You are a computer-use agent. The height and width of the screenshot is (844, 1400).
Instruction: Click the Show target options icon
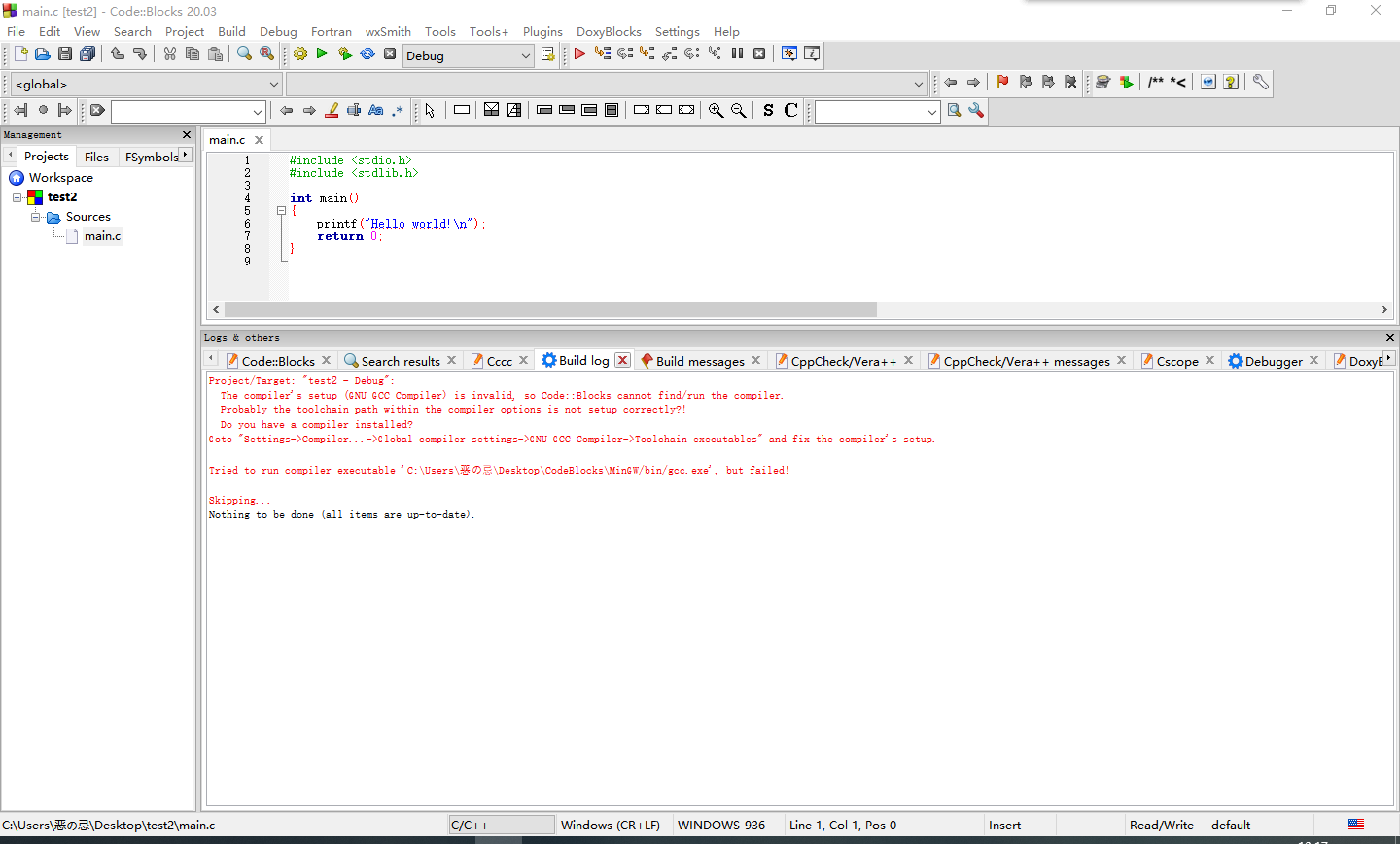click(x=547, y=54)
